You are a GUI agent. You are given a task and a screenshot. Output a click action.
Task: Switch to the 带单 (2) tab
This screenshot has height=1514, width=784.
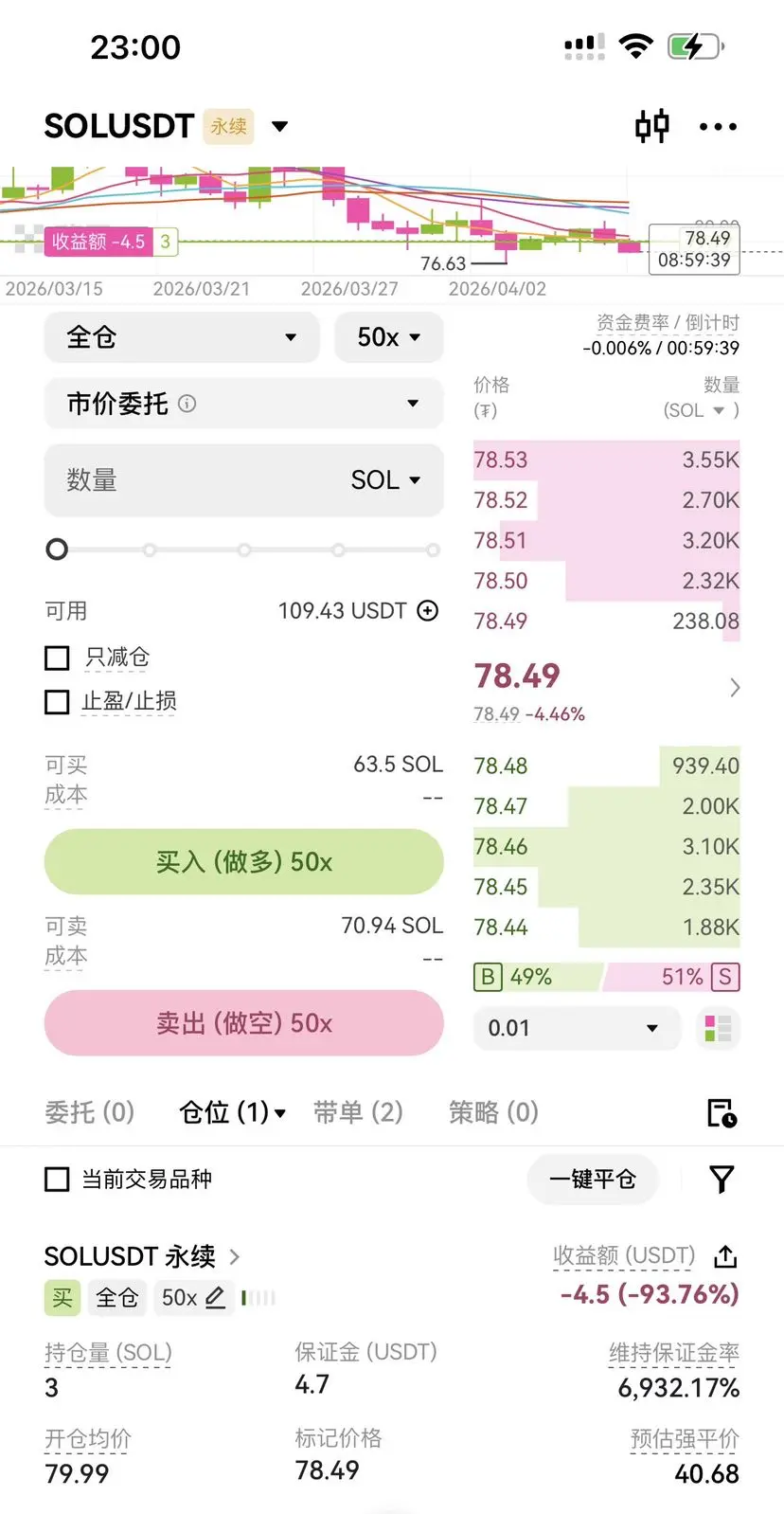coord(358,1112)
